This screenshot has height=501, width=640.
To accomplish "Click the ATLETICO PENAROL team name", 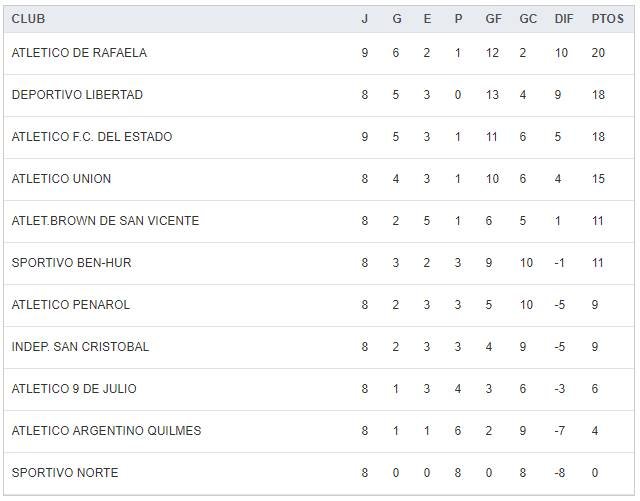I will tap(70, 305).
